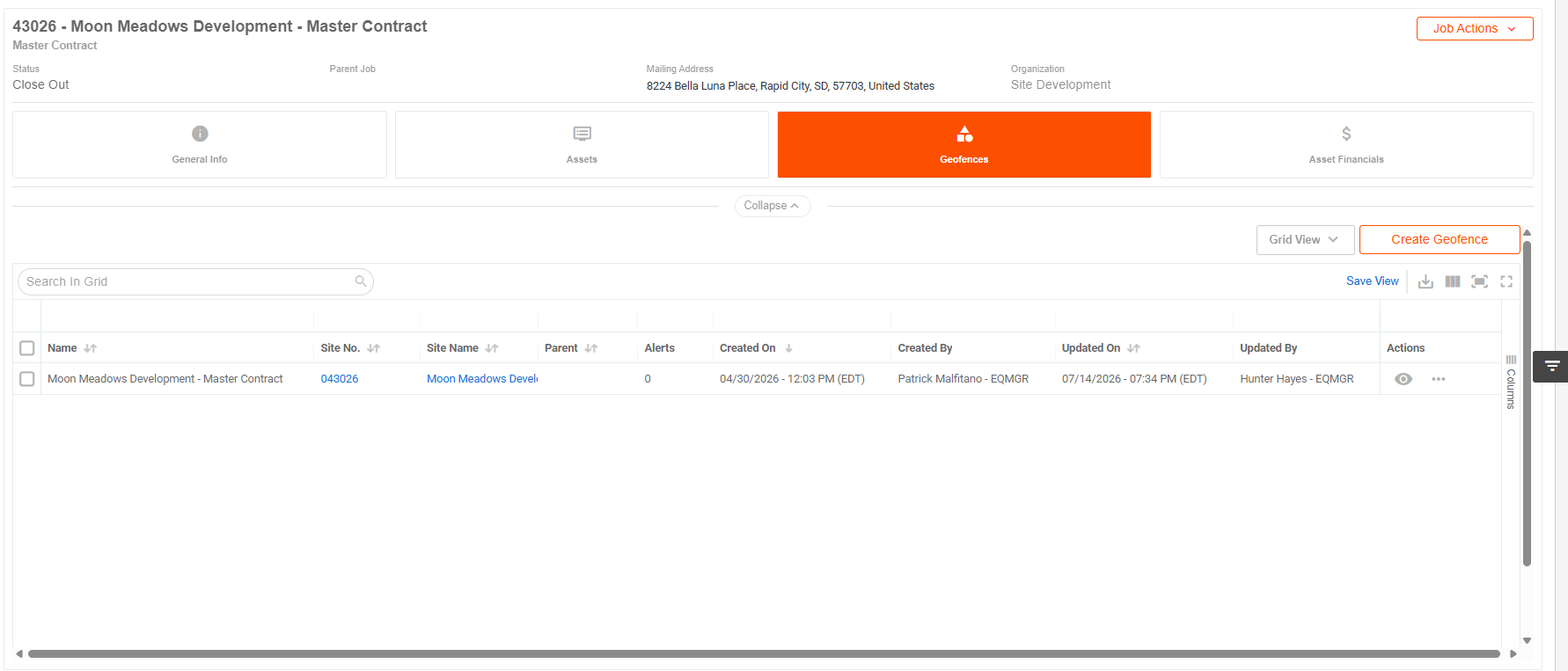This screenshot has width=1568, height=671.
Task: Sort by the Parent column sort icon
Action: click(x=591, y=348)
